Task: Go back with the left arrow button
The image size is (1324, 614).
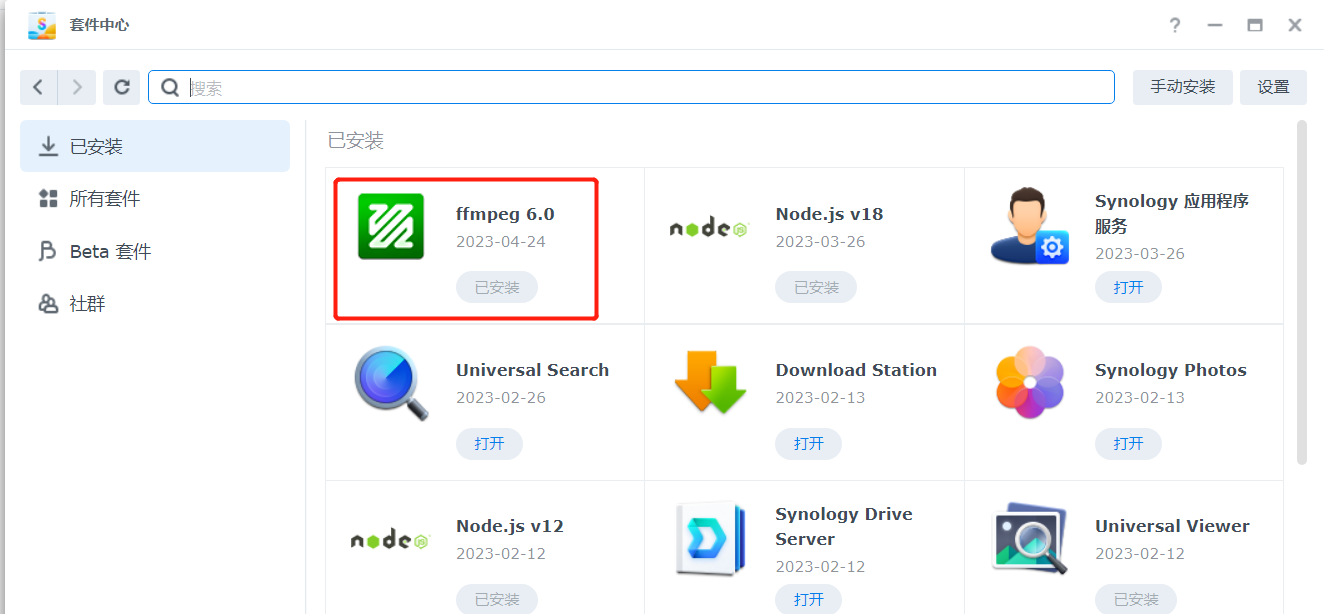Action: 38,87
